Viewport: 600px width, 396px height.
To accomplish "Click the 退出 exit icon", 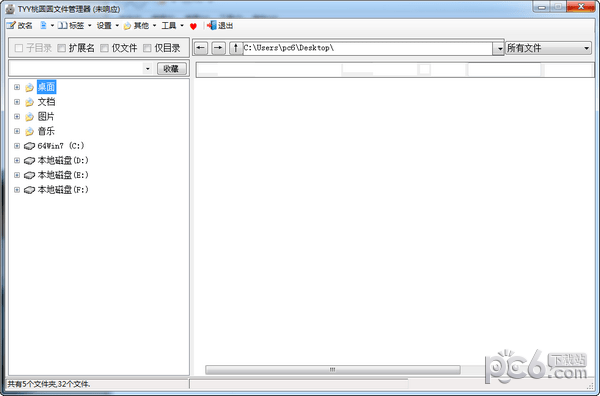I will (212, 26).
